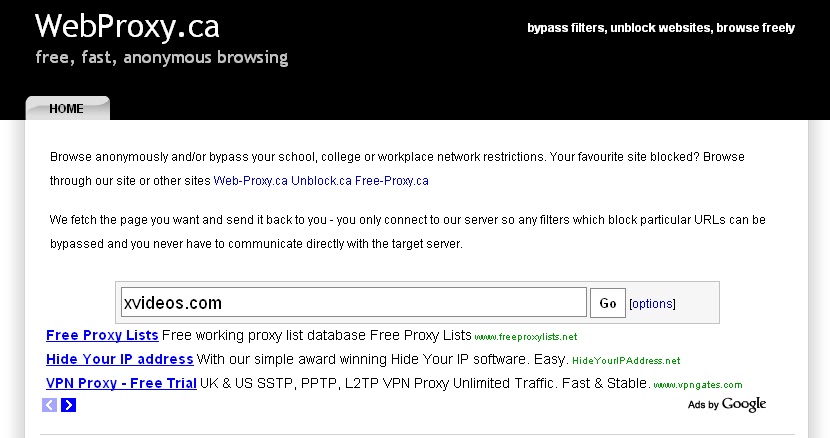Viewport: 830px width, 438px height.
Task: Click the Google logo in ads footer
Action: coord(744,404)
